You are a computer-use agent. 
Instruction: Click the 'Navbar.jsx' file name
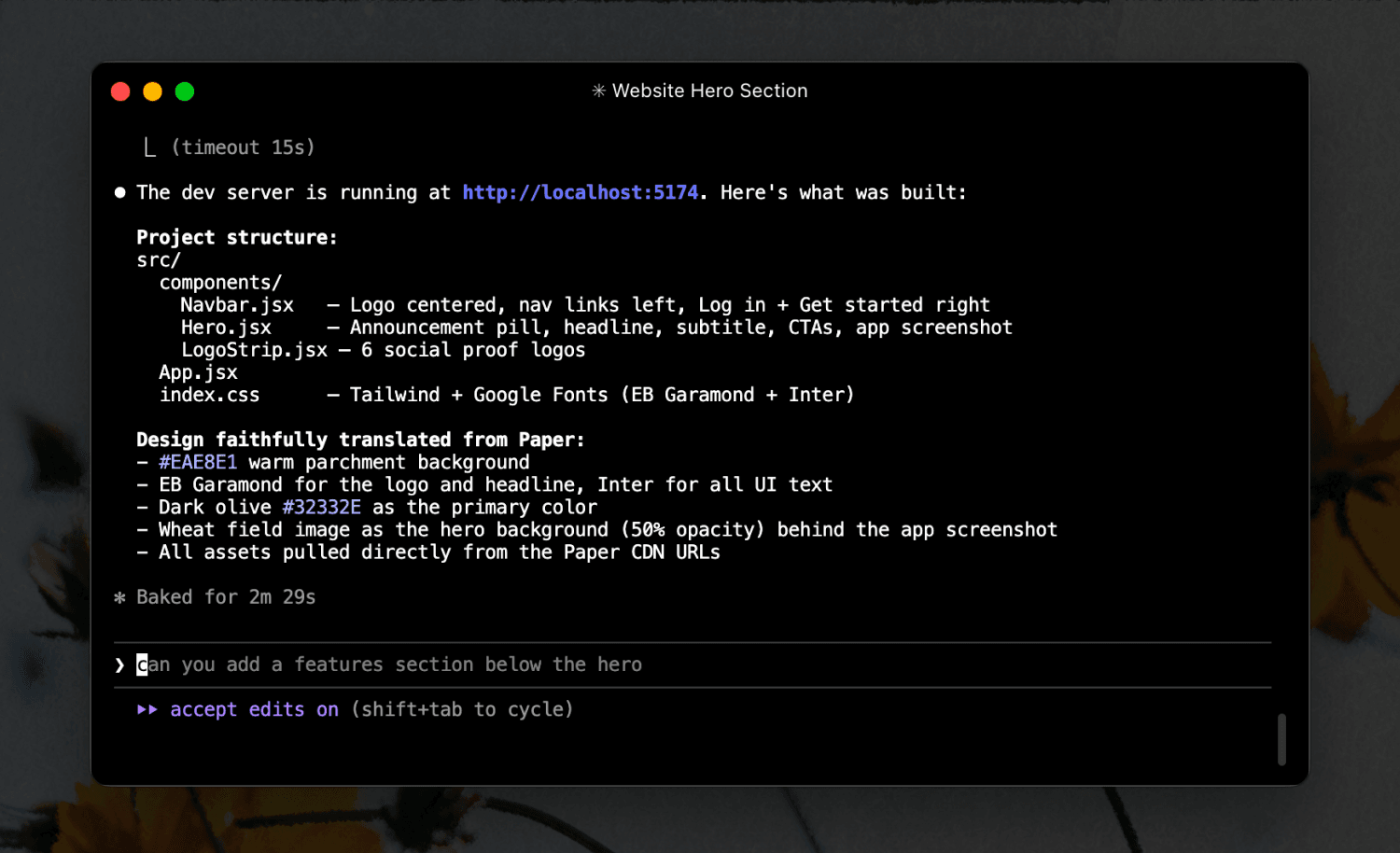point(237,305)
